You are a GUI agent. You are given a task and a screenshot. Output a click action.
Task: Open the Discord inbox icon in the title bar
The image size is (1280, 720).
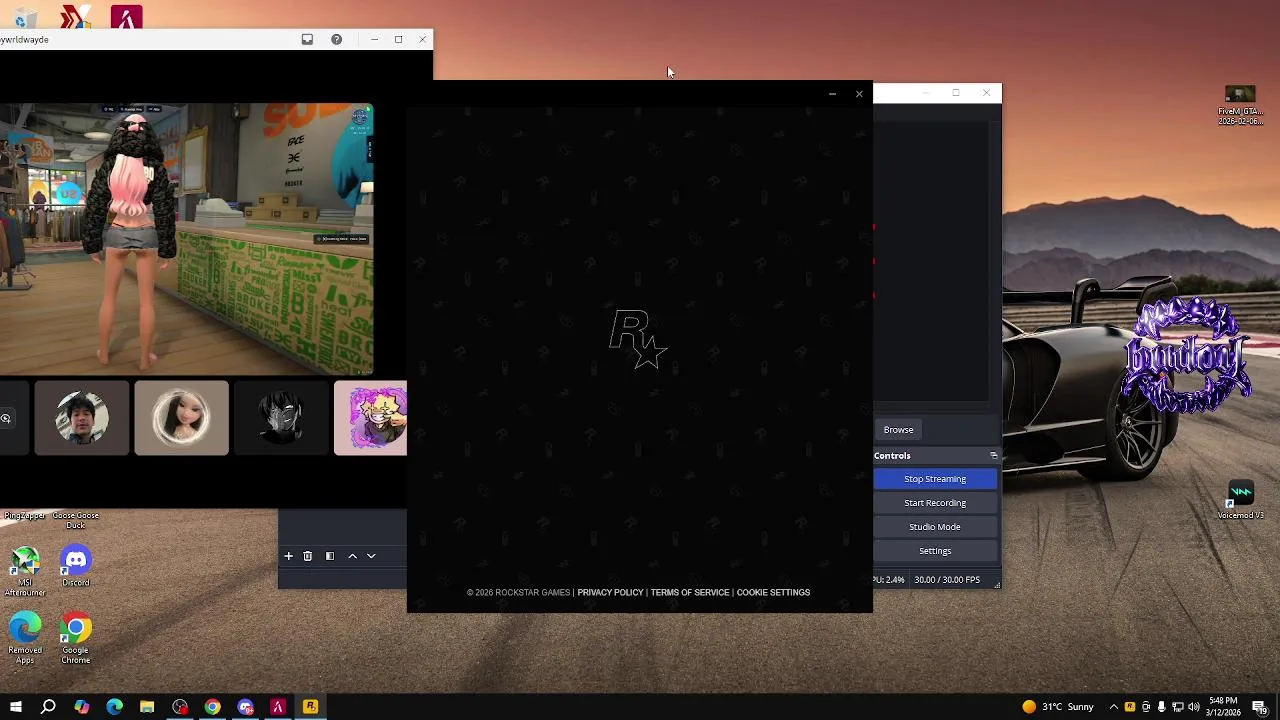point(307,39)
